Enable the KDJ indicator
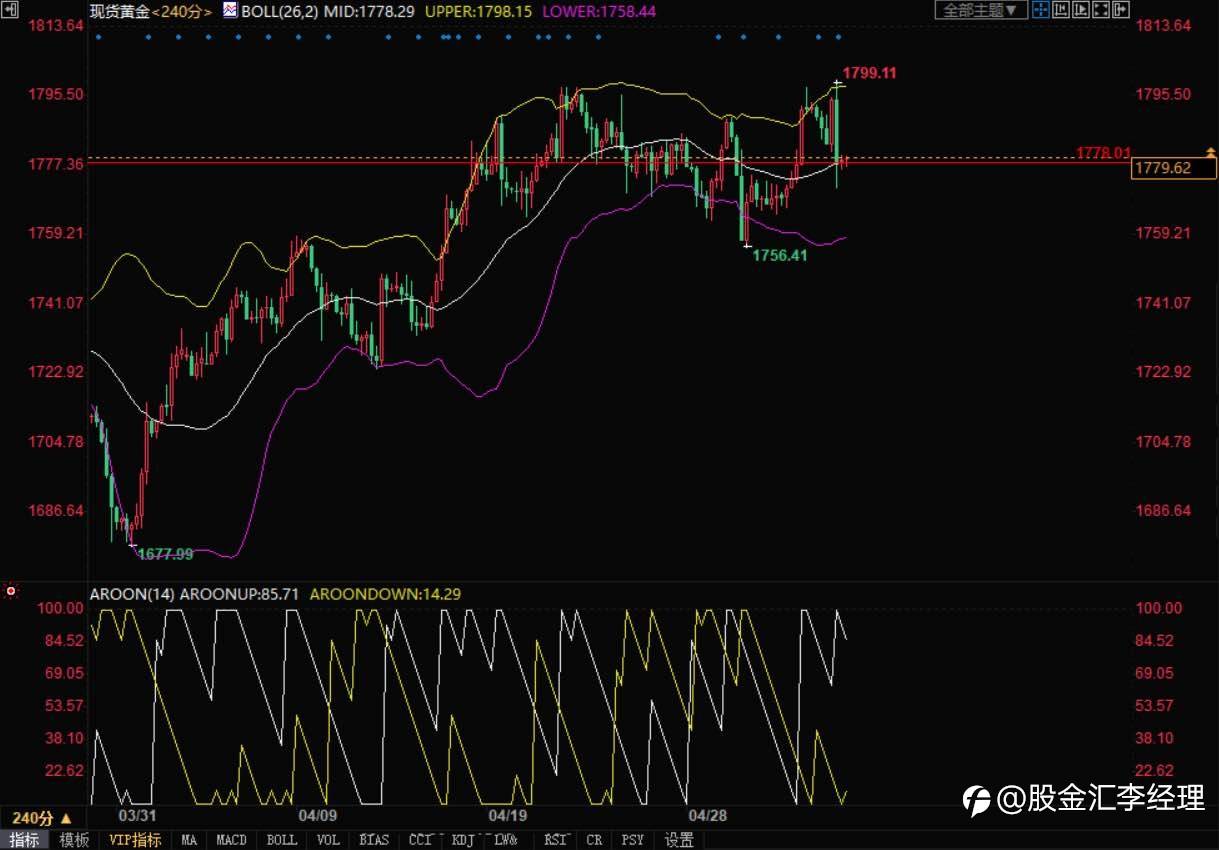The height and width of the screenshot is (850, 1219). click(x=463, y=840)
